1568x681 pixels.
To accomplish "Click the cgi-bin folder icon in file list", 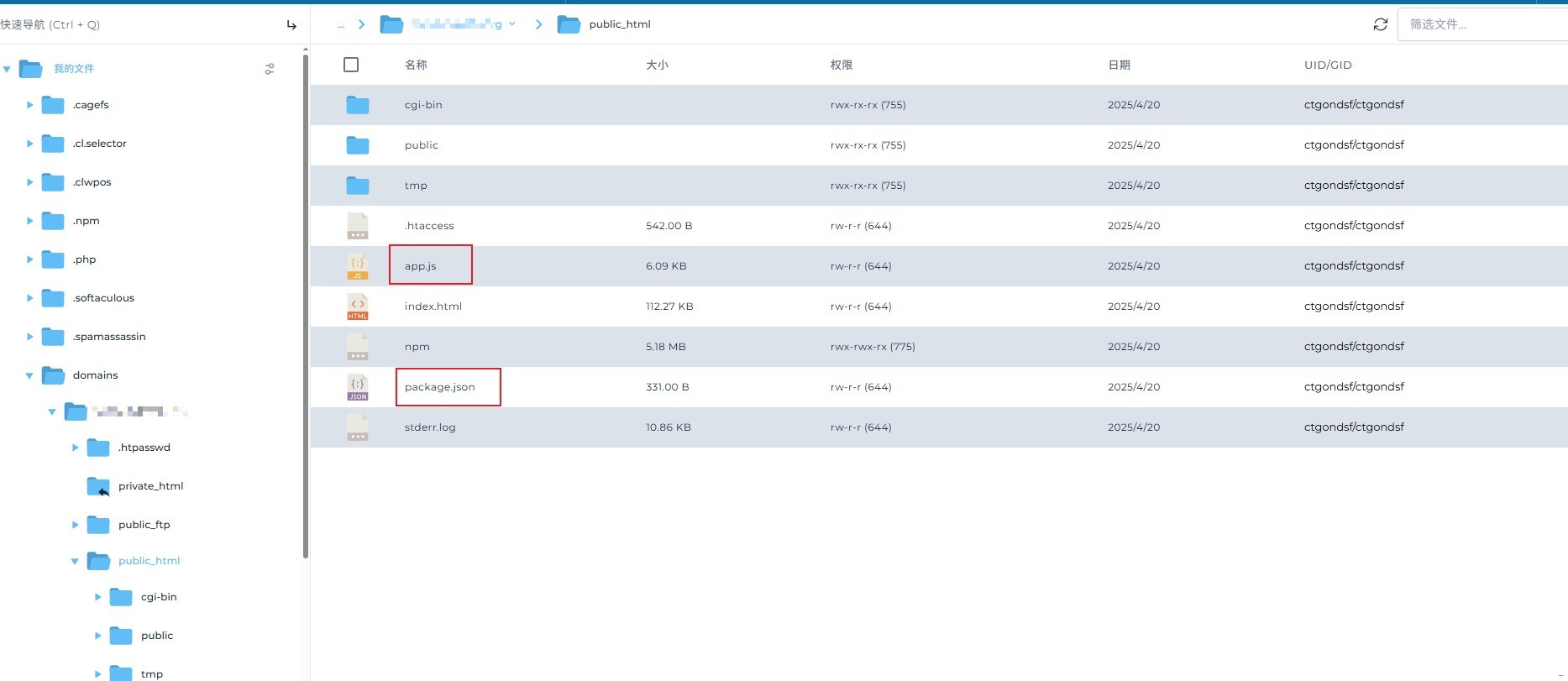I will click(358, 105).
